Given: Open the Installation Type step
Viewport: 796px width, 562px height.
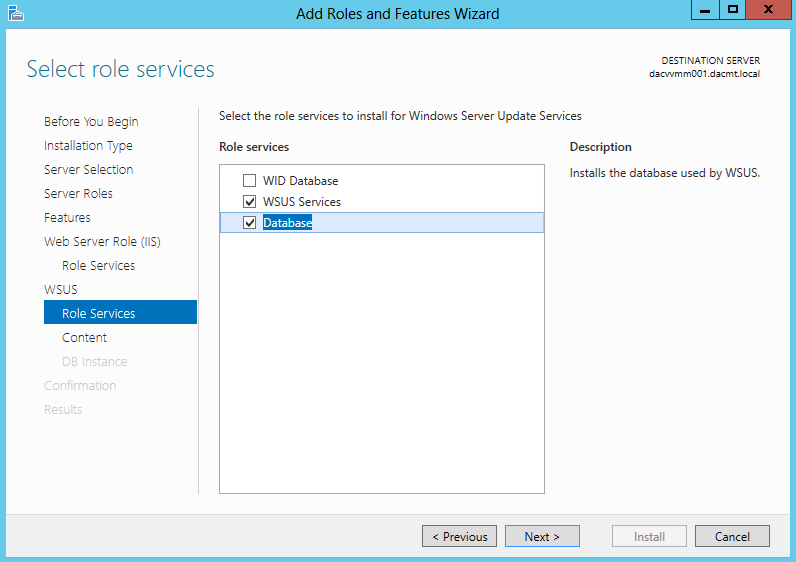Looking at the screenshot, I should click(88, 146).
